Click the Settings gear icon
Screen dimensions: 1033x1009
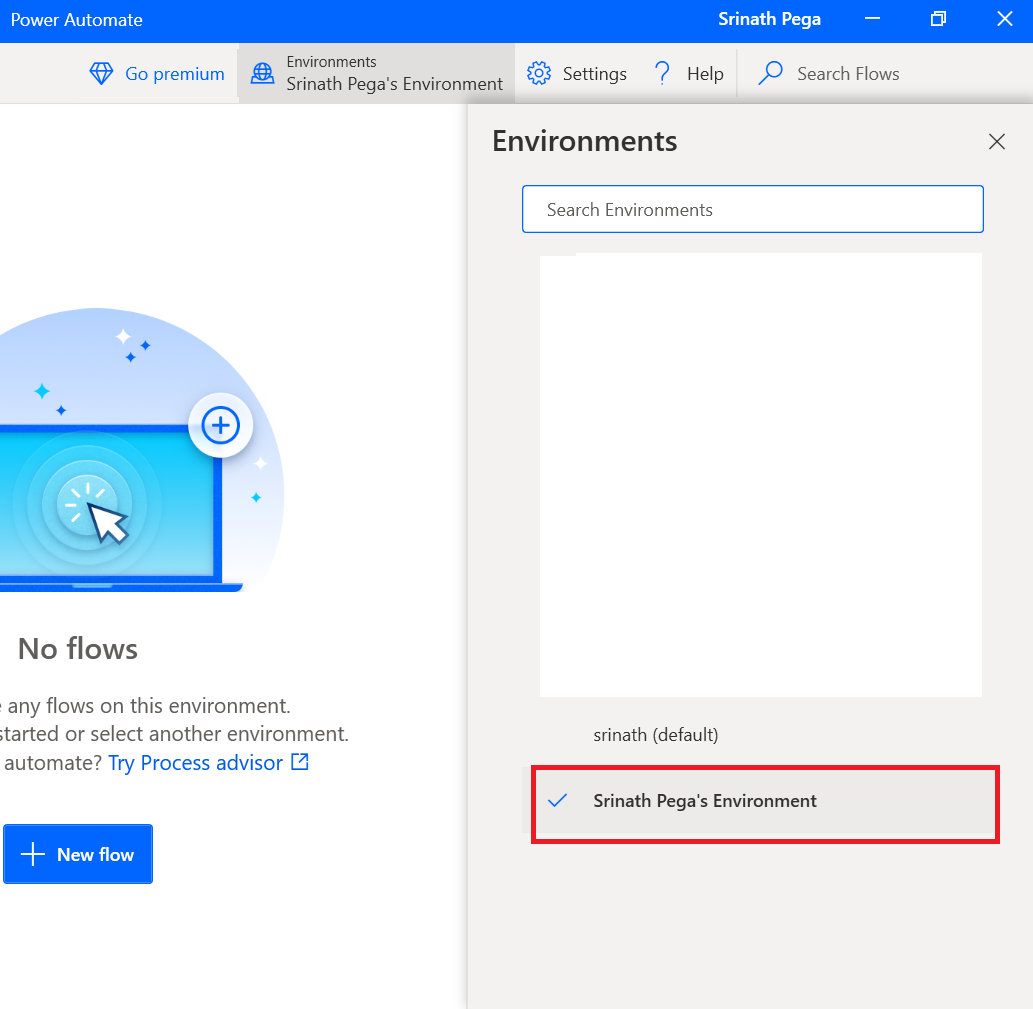pyautogui.click(x=539, y=74)
